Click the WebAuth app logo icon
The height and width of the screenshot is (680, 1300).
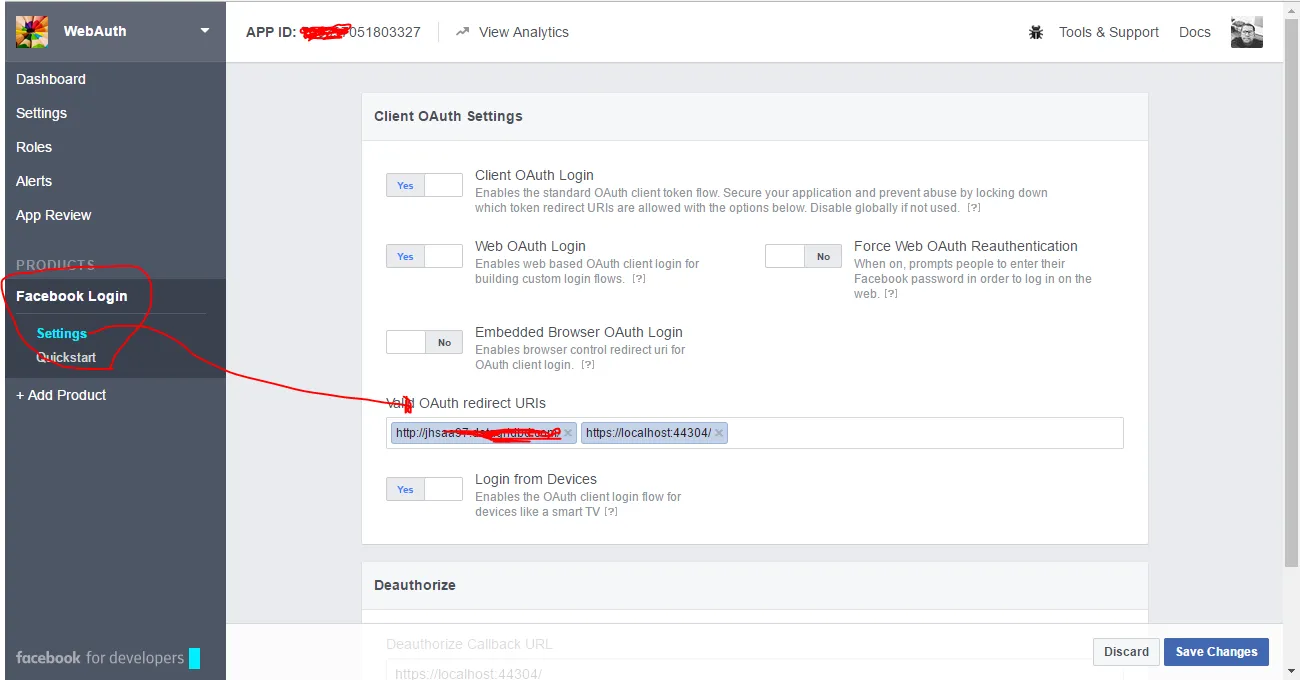(32, 32)
